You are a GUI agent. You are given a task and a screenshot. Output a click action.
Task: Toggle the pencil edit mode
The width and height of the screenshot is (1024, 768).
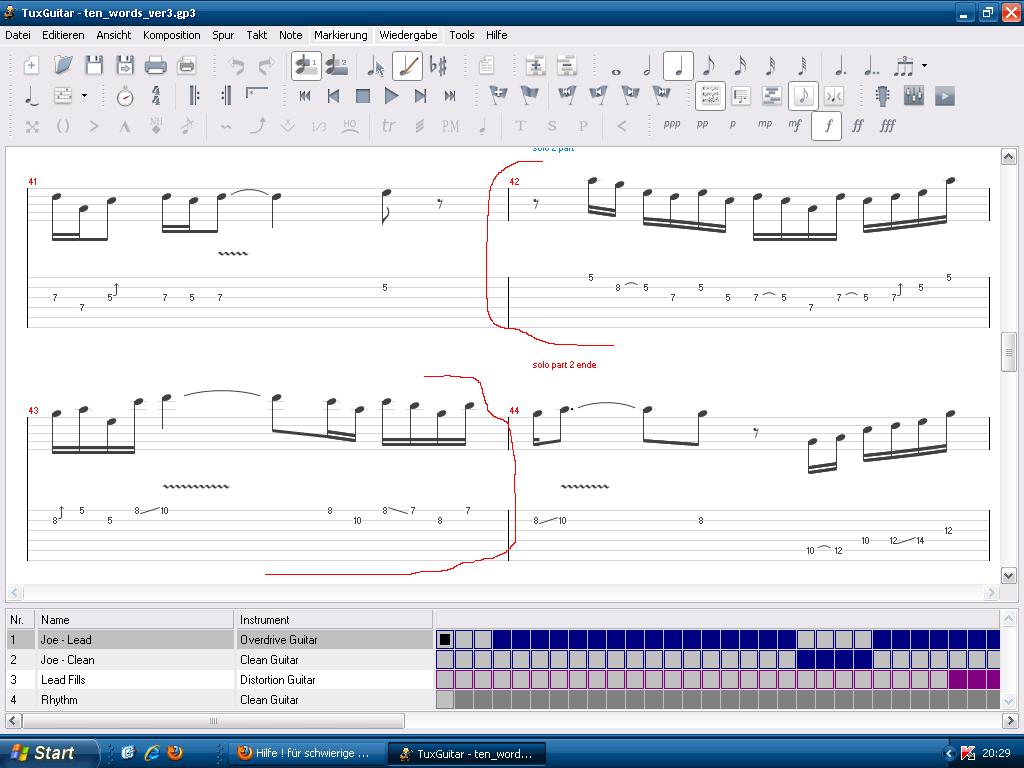(408, 65)
